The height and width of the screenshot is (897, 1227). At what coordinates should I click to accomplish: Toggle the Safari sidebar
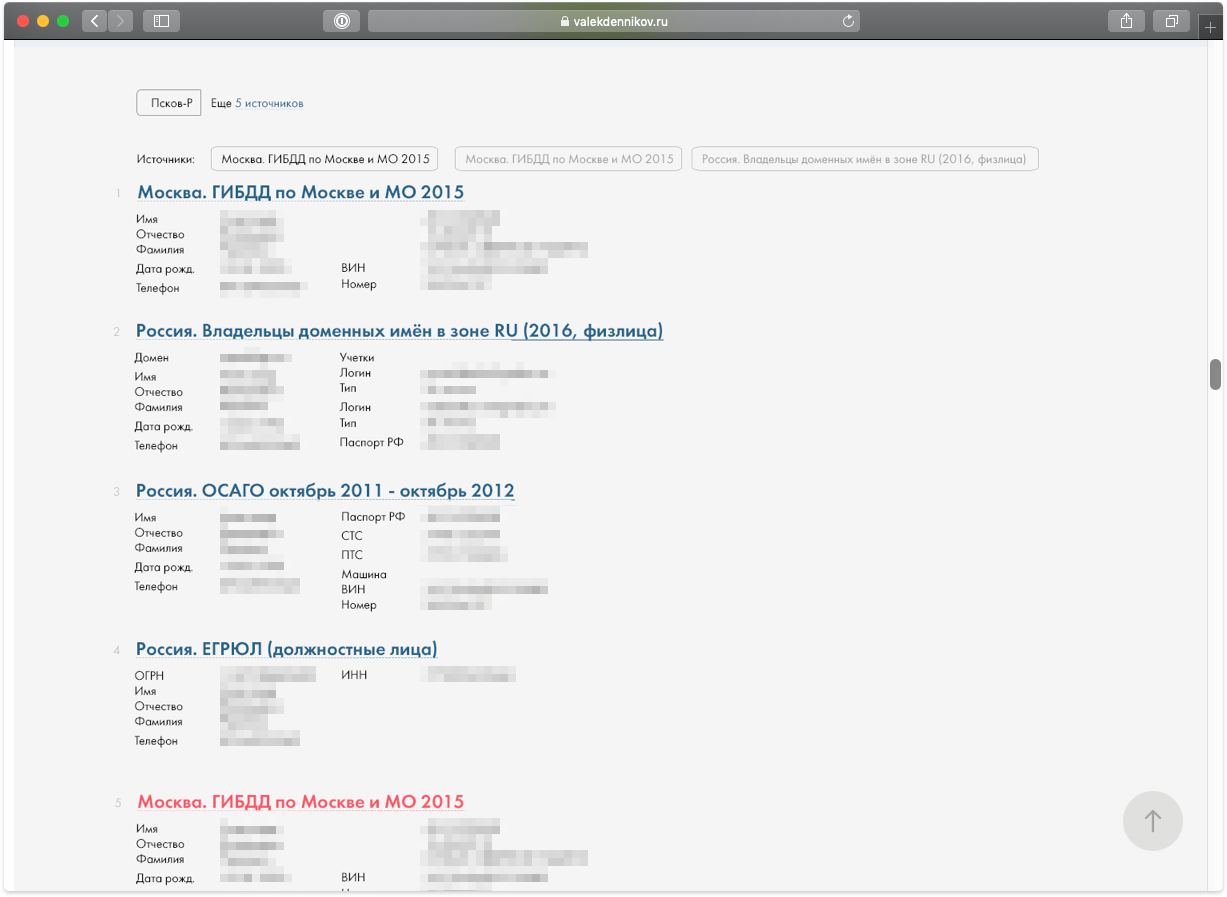click(x=161, y=20)
